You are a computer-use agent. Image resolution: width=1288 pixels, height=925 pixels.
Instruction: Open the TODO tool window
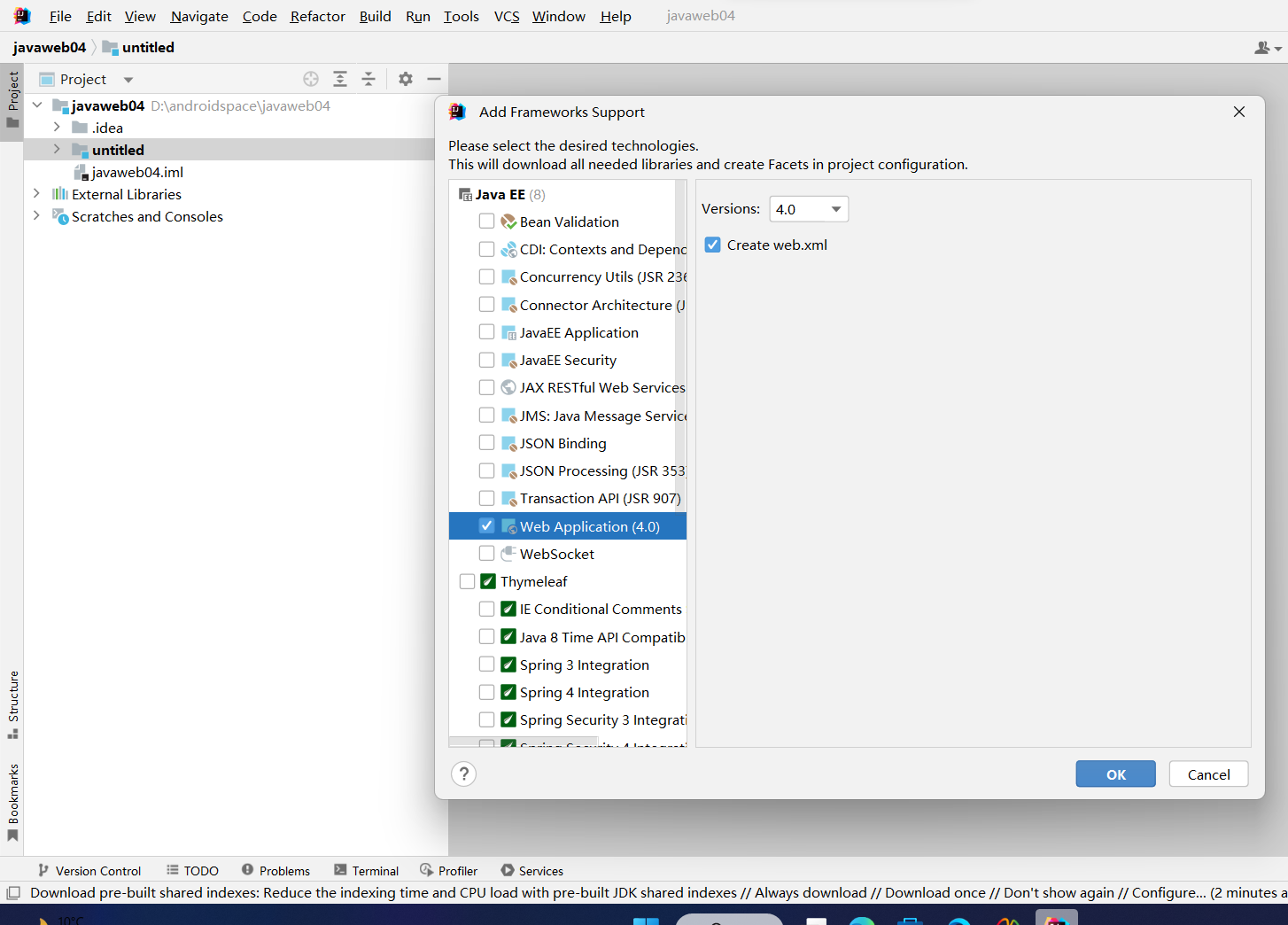(x=192, y=871)
